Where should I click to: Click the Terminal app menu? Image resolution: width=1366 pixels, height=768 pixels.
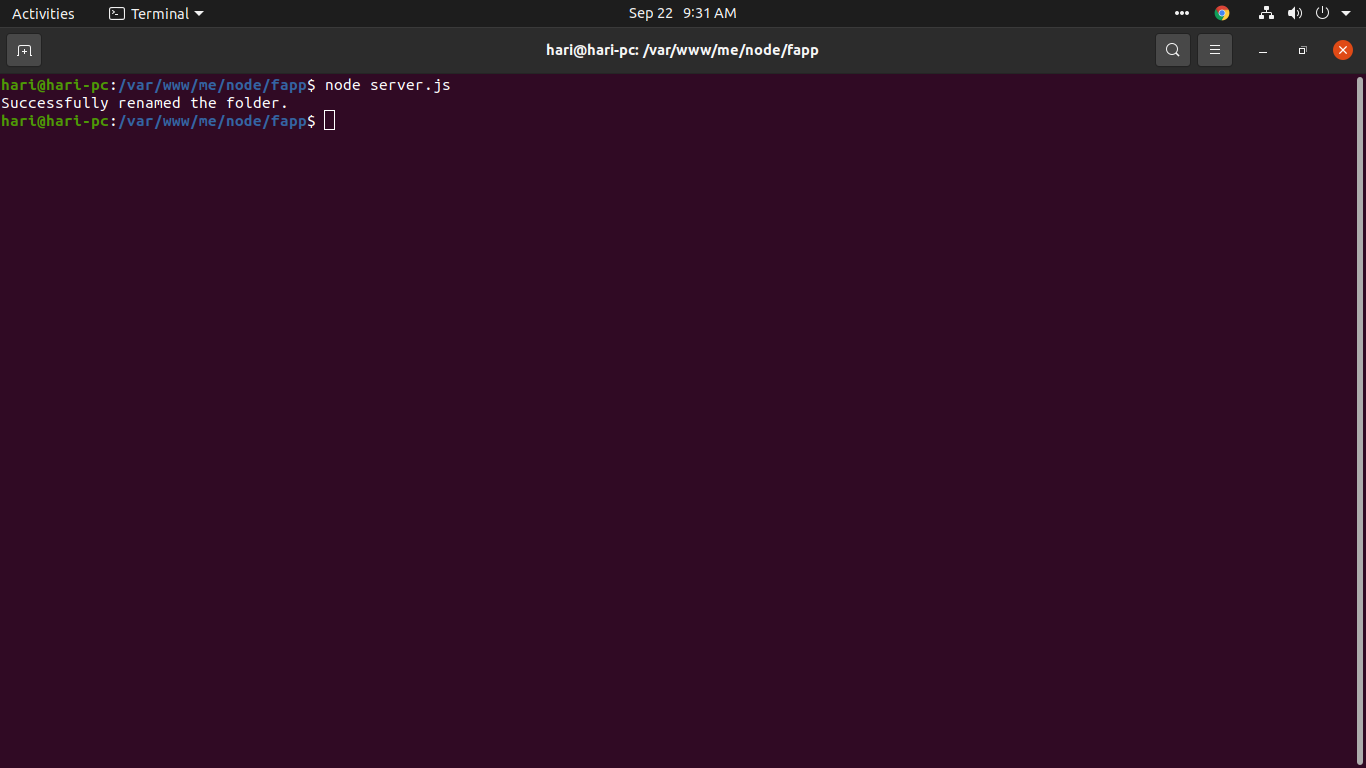[x=155, y=13]
